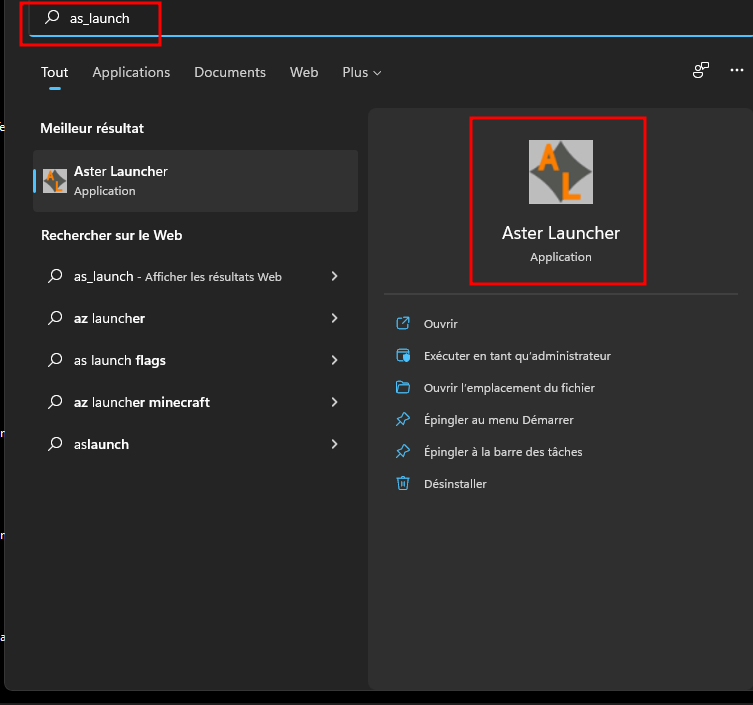The image size is (753, 705).
Task: Click the search magnifier icon in search box
Action: [53, 18]
